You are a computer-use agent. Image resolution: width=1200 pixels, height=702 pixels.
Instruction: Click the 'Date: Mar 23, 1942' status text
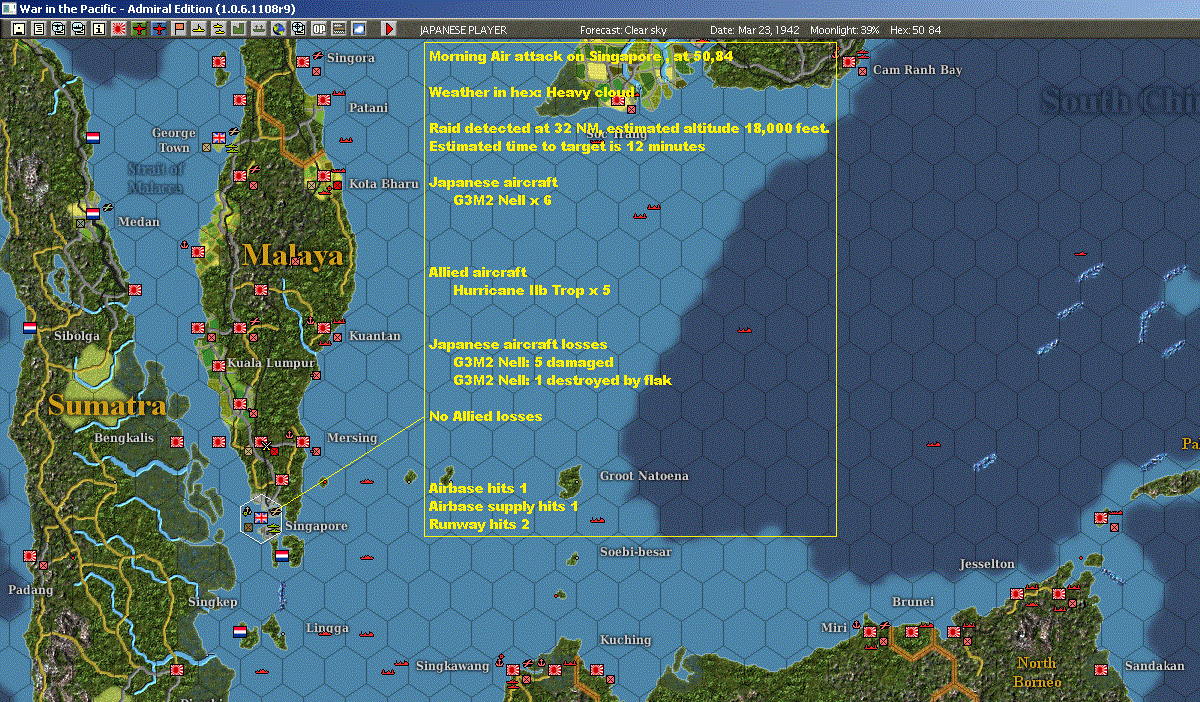[x=755, y=30]
